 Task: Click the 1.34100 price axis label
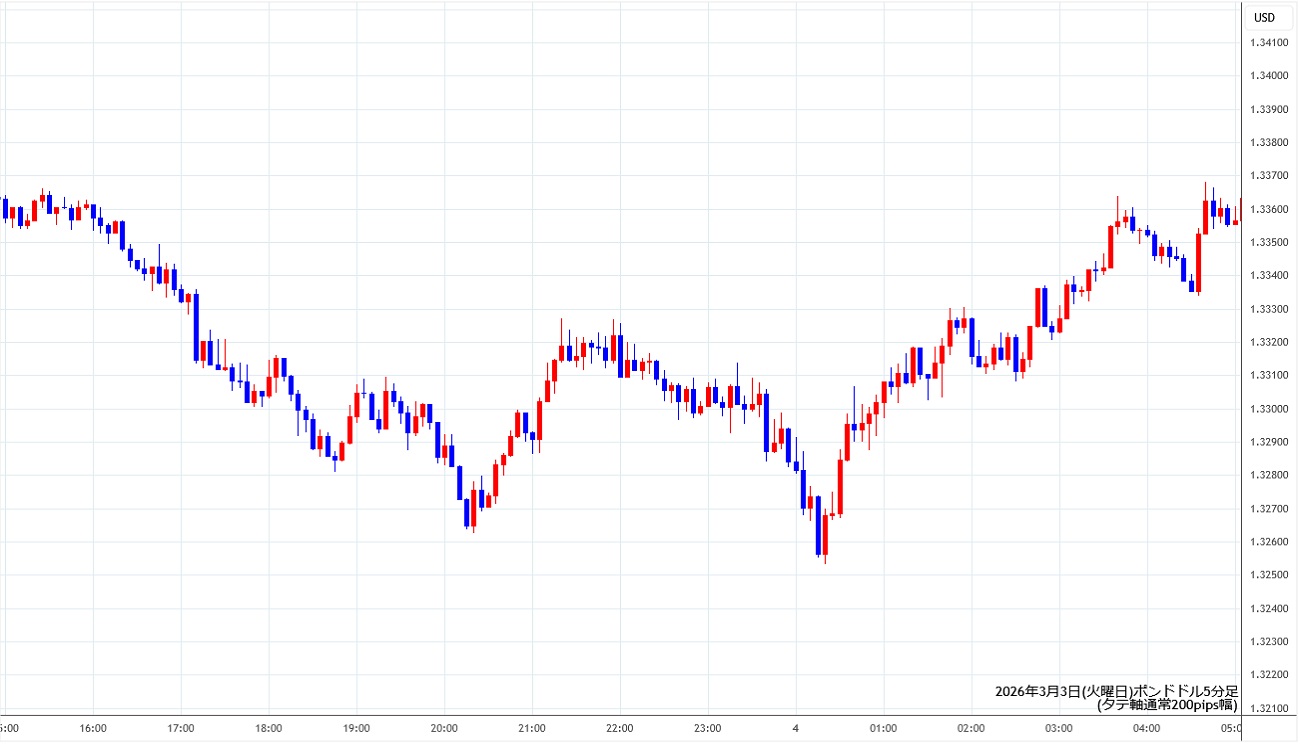(x=1268, y=42)
